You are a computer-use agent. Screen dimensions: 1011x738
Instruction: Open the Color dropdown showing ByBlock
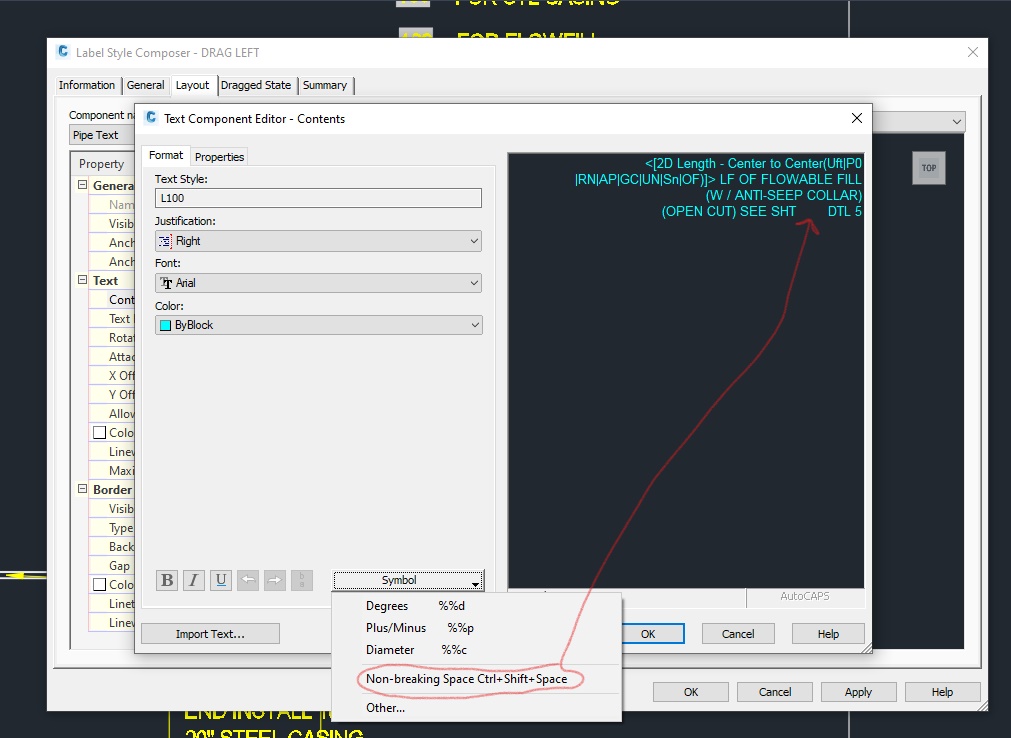click(319, 325)
